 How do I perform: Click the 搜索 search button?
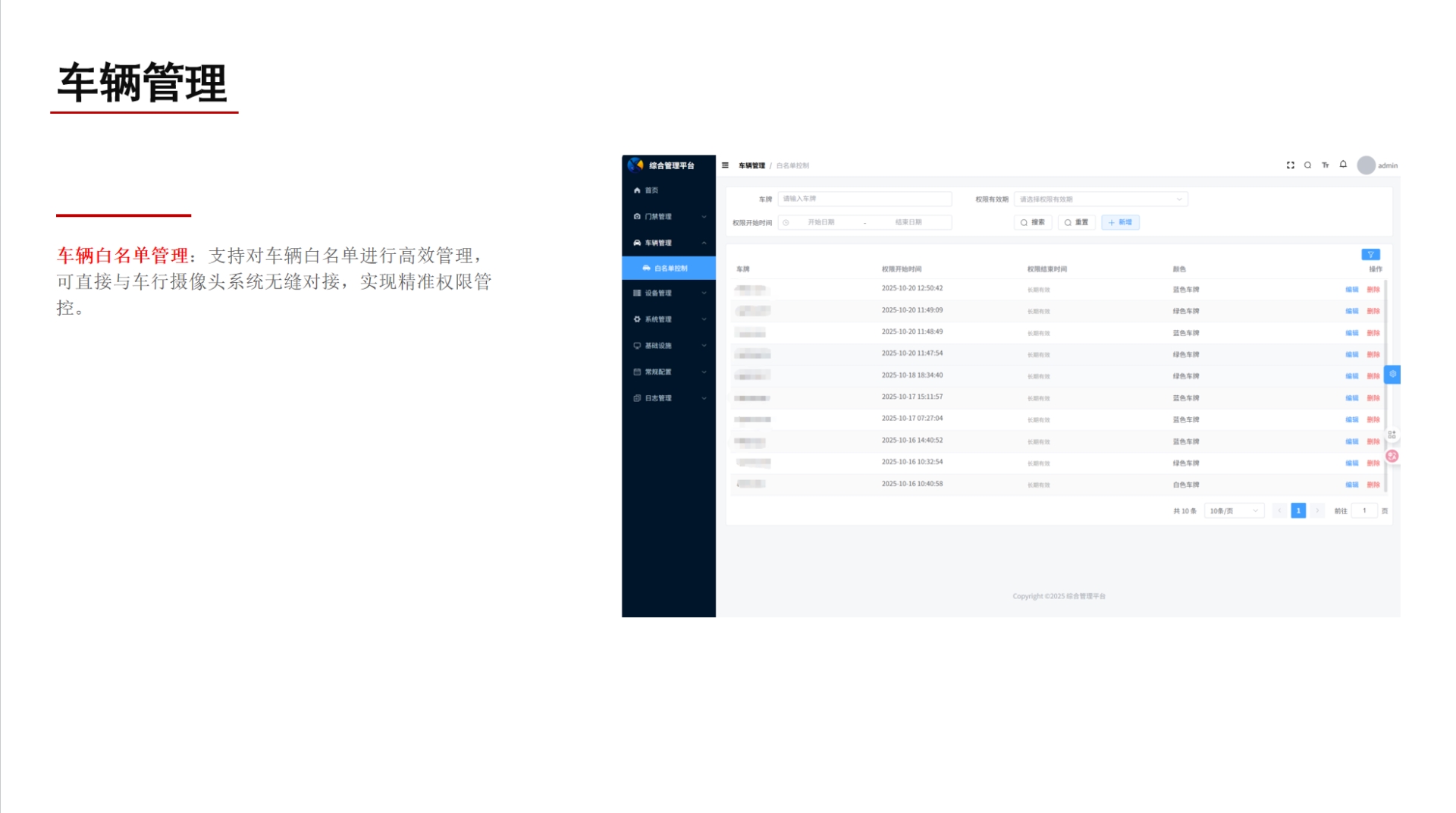[1031, 222]
